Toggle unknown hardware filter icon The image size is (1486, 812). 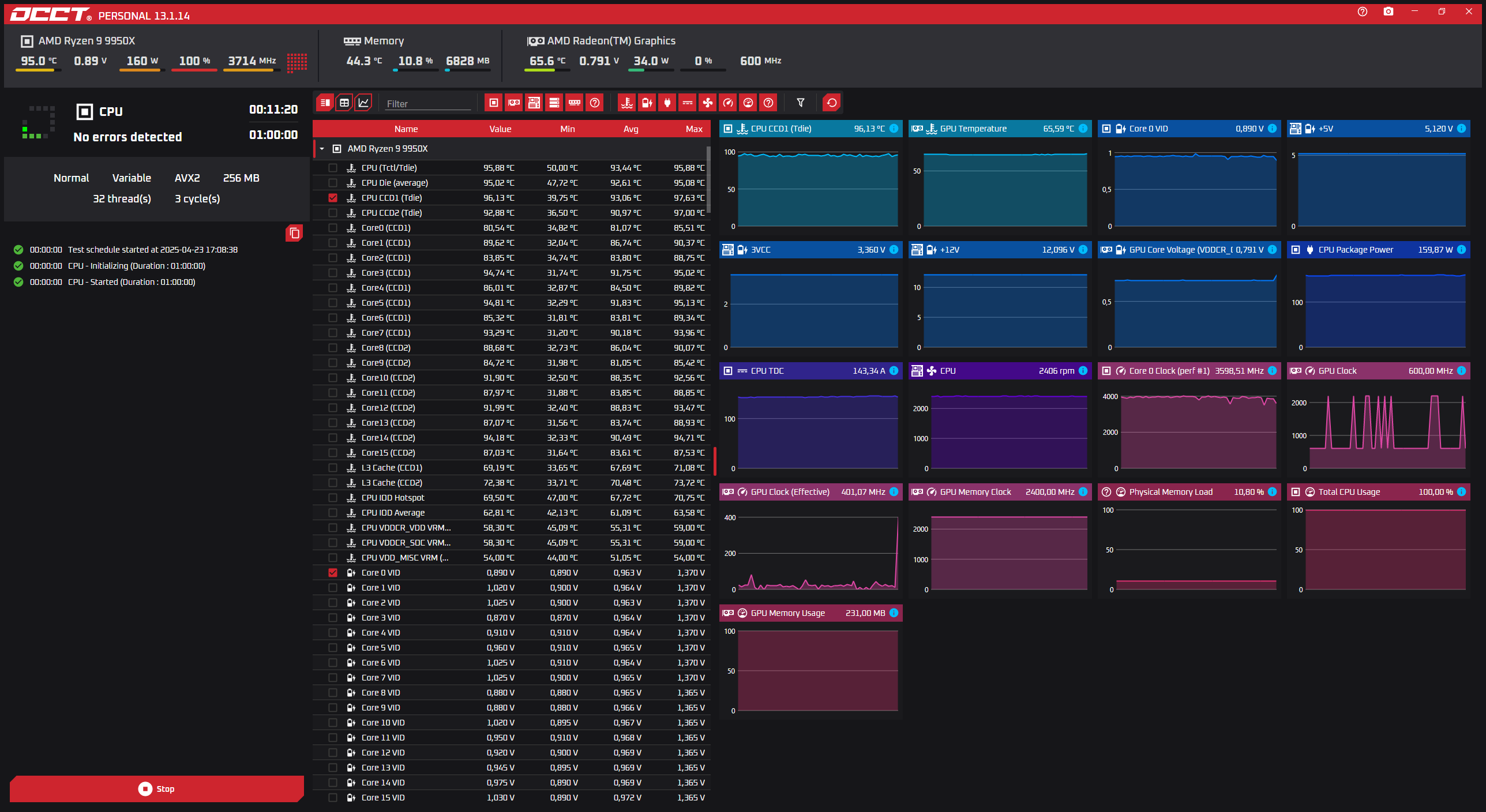595,103
